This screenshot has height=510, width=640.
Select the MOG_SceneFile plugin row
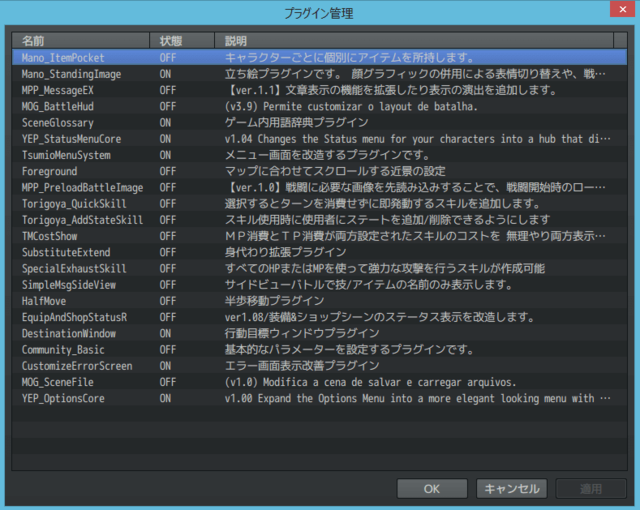point(320,382)
